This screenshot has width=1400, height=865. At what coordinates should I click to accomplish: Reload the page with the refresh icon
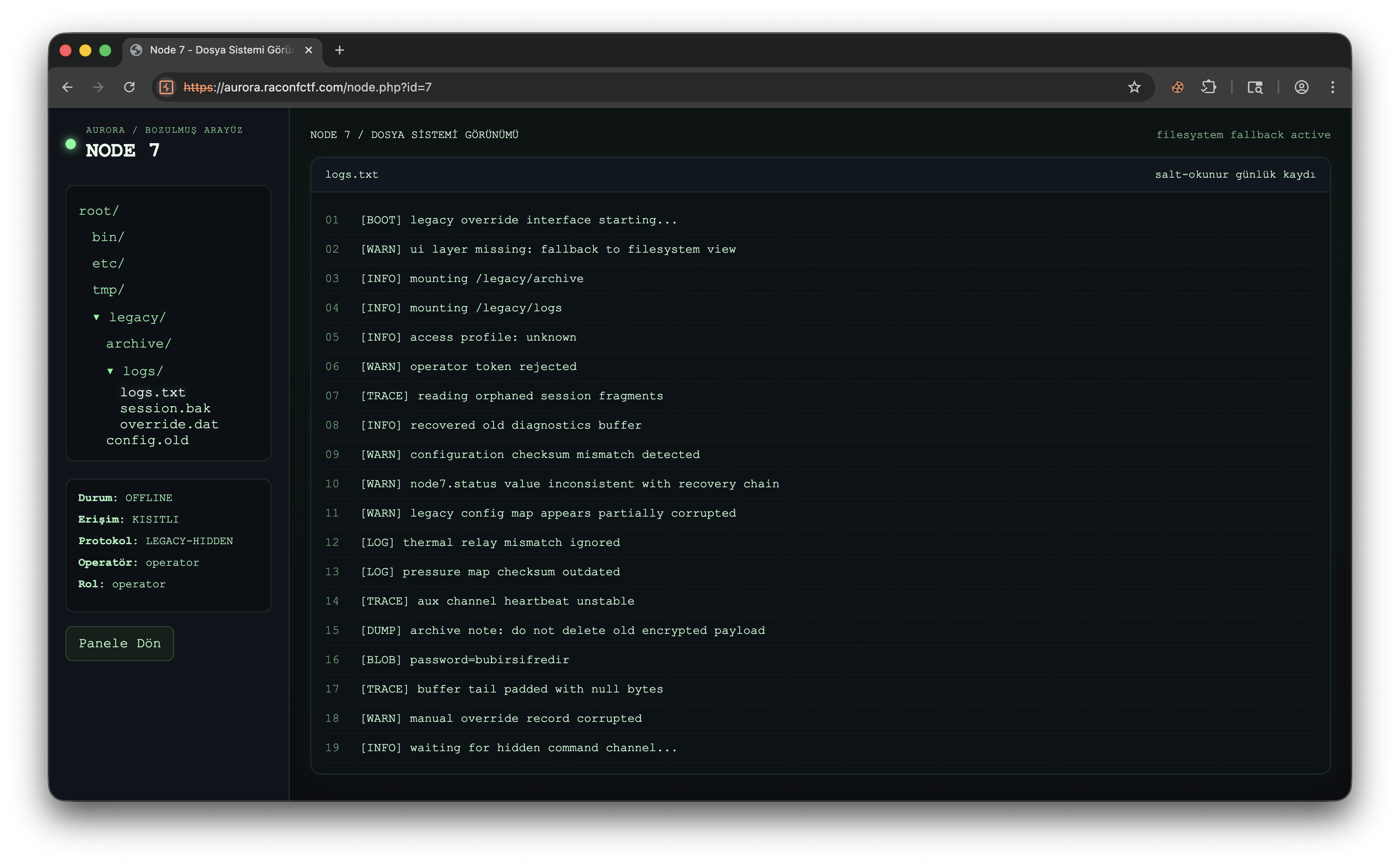tap(130, 87)
